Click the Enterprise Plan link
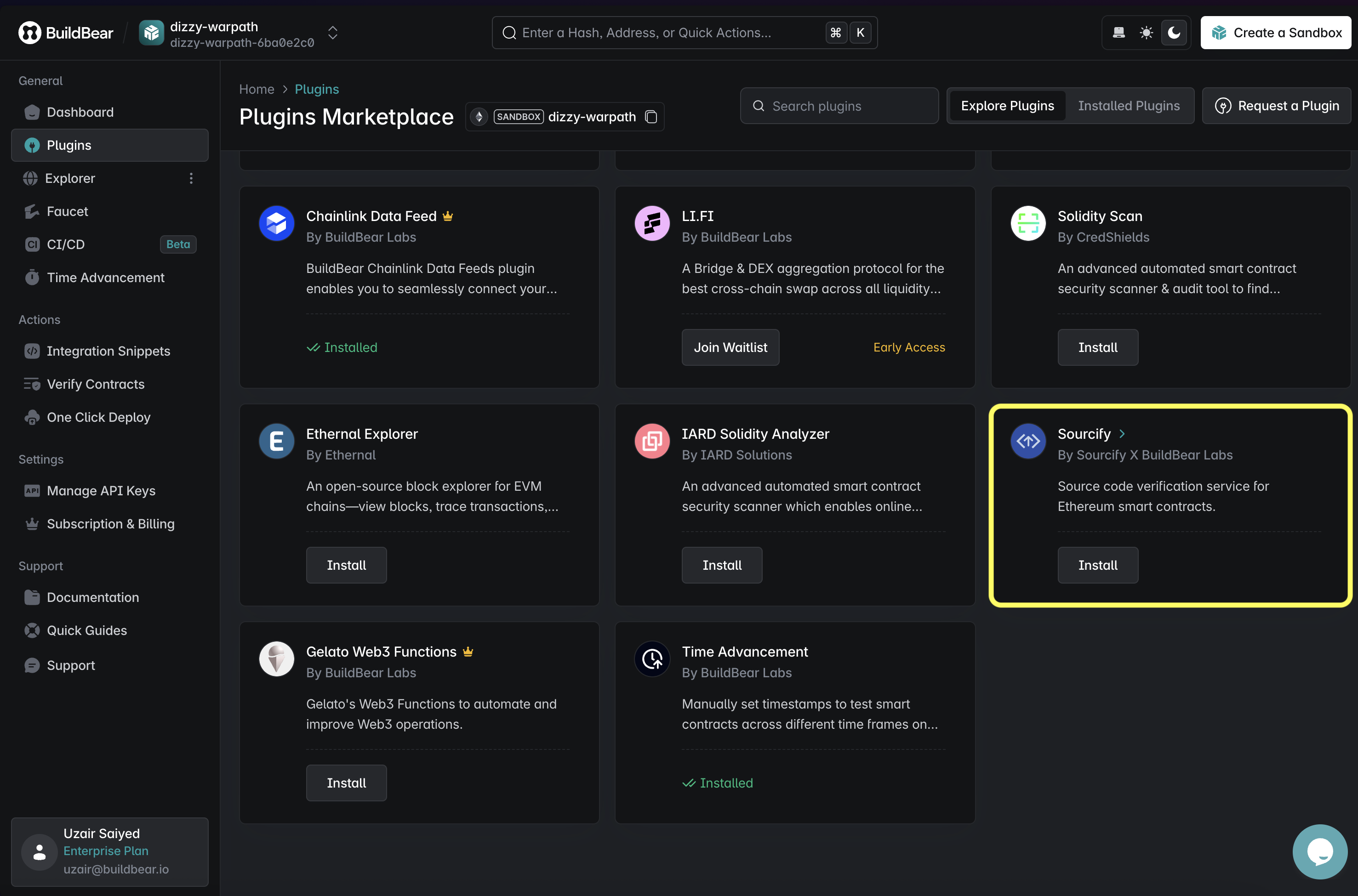The width and height of the screenshot is (1358, 896). coord(106,851)
